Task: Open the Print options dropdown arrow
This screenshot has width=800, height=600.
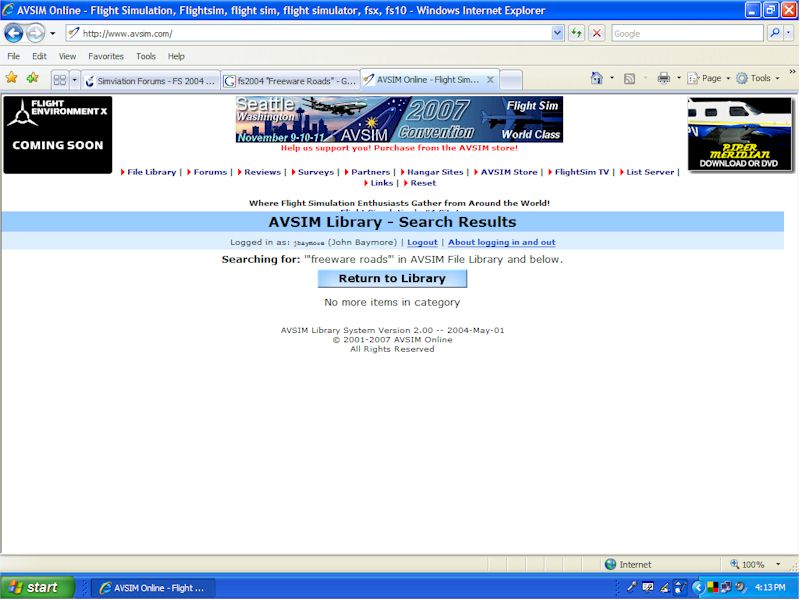Action: click(679, 78)
